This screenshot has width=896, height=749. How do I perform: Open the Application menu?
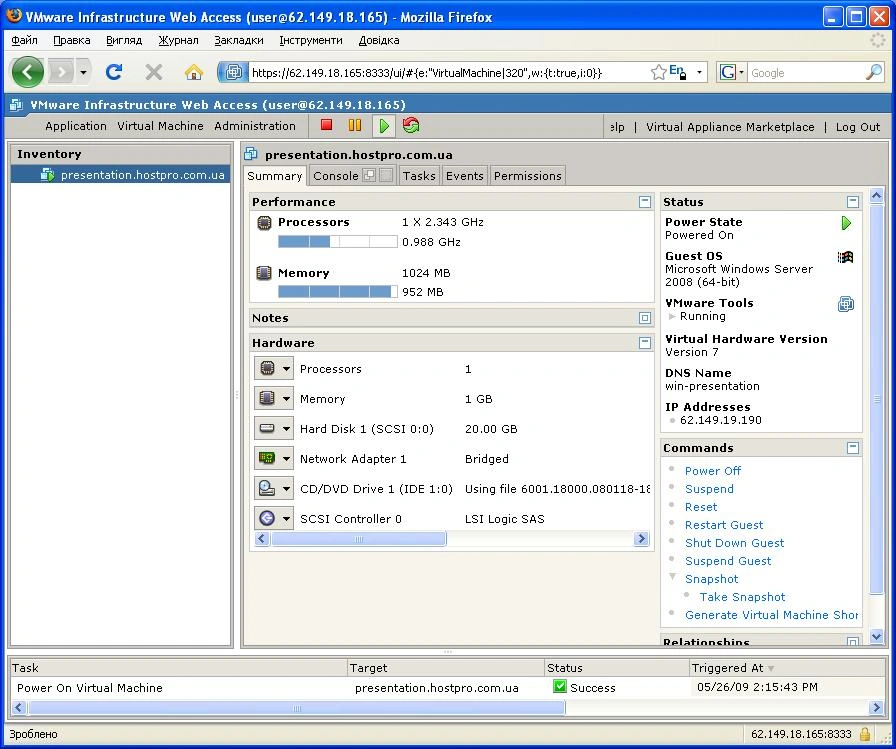pos(76,126)
